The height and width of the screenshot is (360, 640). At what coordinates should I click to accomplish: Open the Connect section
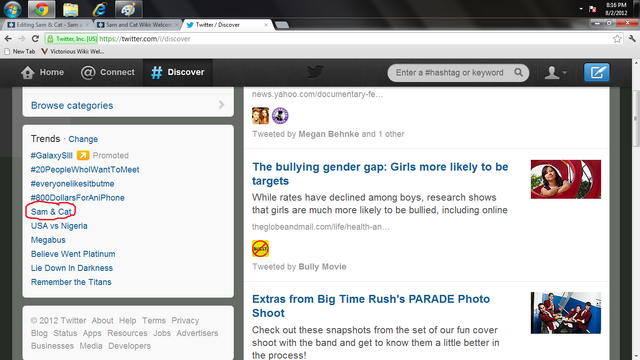click(x=108, y=72)
